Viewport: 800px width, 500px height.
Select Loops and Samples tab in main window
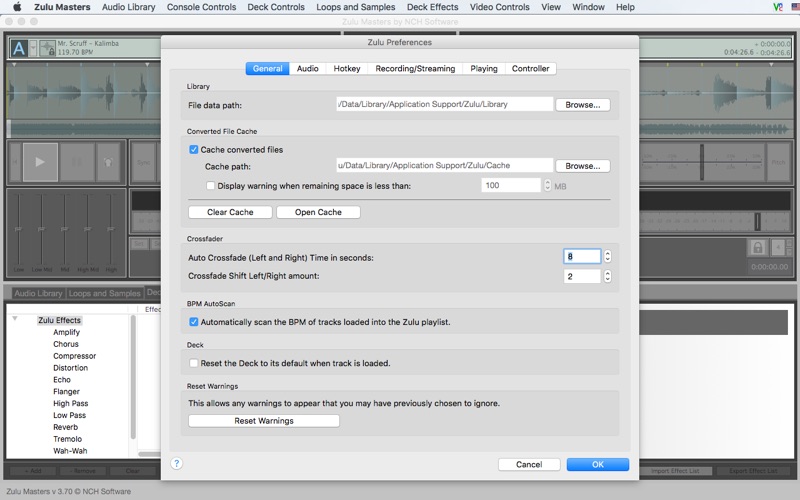click(x=105, y=293)
